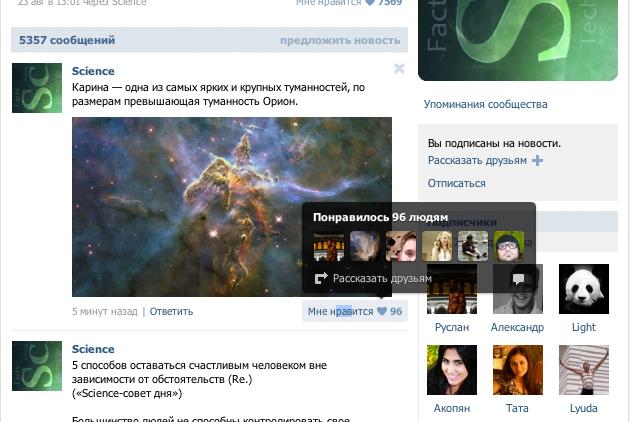630x422 pixels.
Task: Open Александр subscriber avatar
Action: 518,289
